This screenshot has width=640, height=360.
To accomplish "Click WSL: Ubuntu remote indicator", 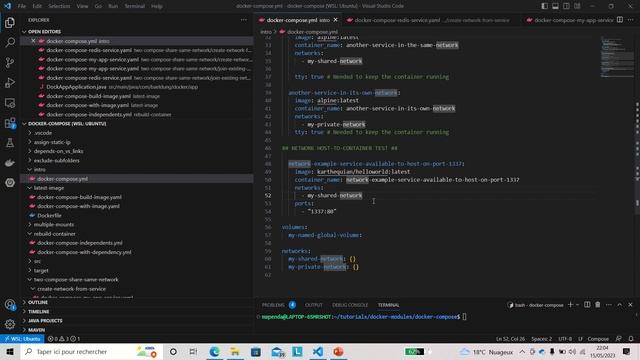I will point(22,339).
